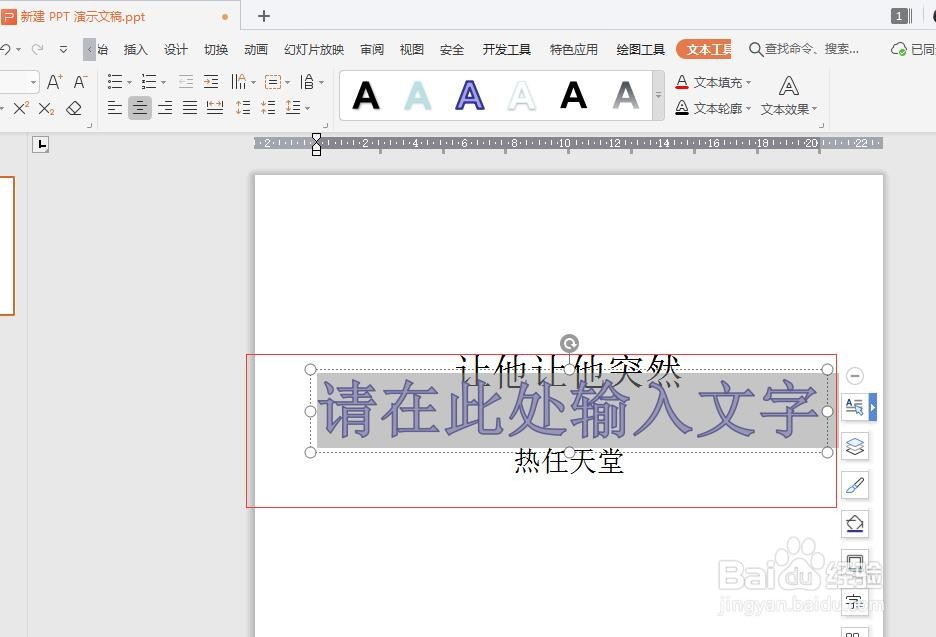Toggle the numbered list
Screen dimensions: 936x637
(148, 81)
